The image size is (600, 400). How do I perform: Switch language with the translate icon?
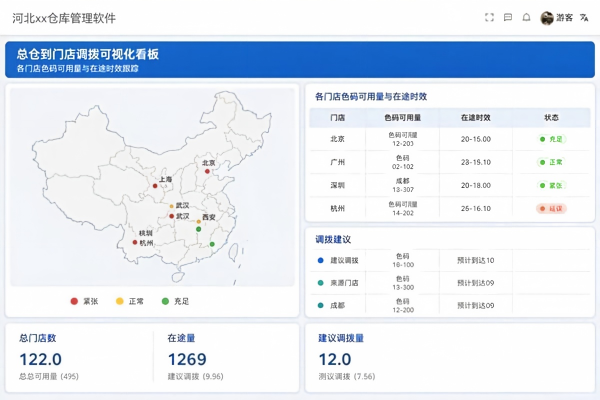pos(584,18)
